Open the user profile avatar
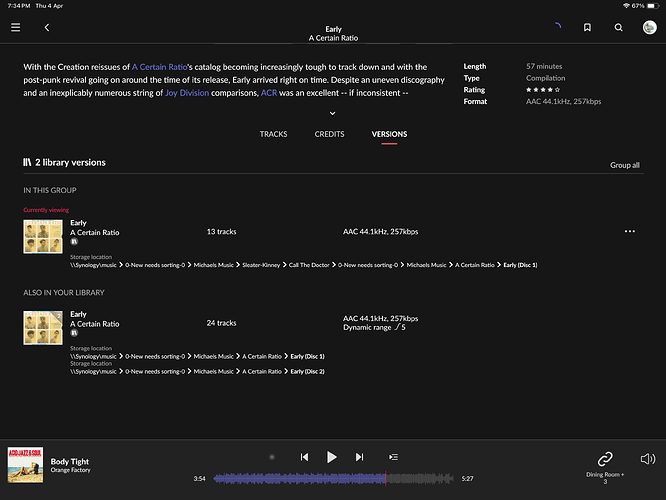 (649, 28)
